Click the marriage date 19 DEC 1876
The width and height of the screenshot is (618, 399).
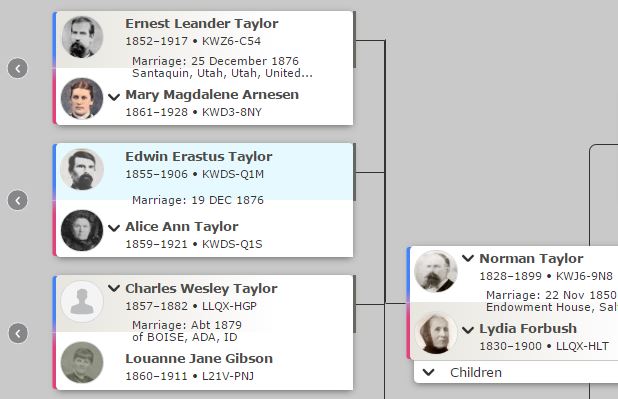tap(227, 200)
